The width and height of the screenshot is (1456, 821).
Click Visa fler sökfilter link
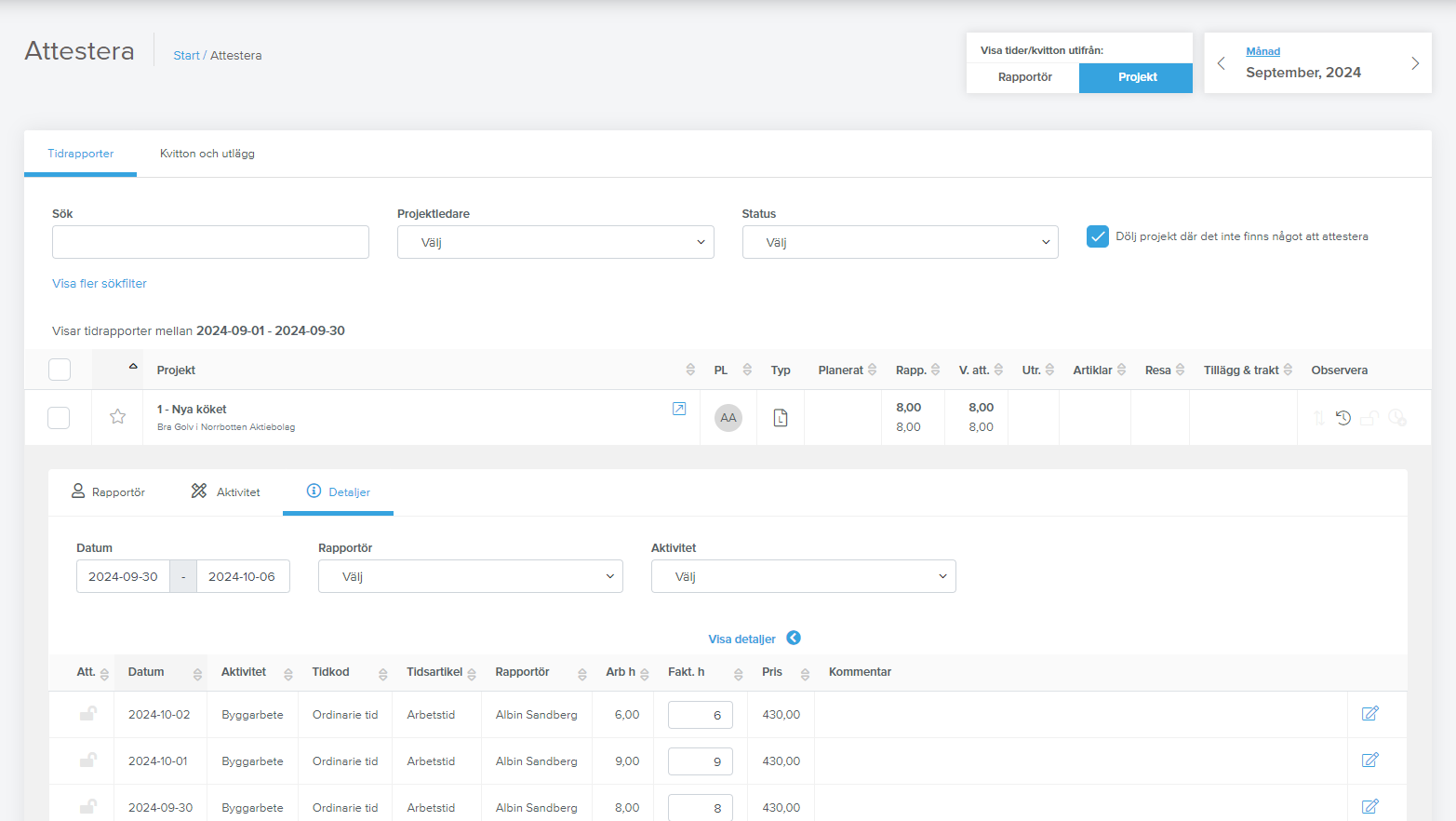pyautogui.click(x=100, y=284)
